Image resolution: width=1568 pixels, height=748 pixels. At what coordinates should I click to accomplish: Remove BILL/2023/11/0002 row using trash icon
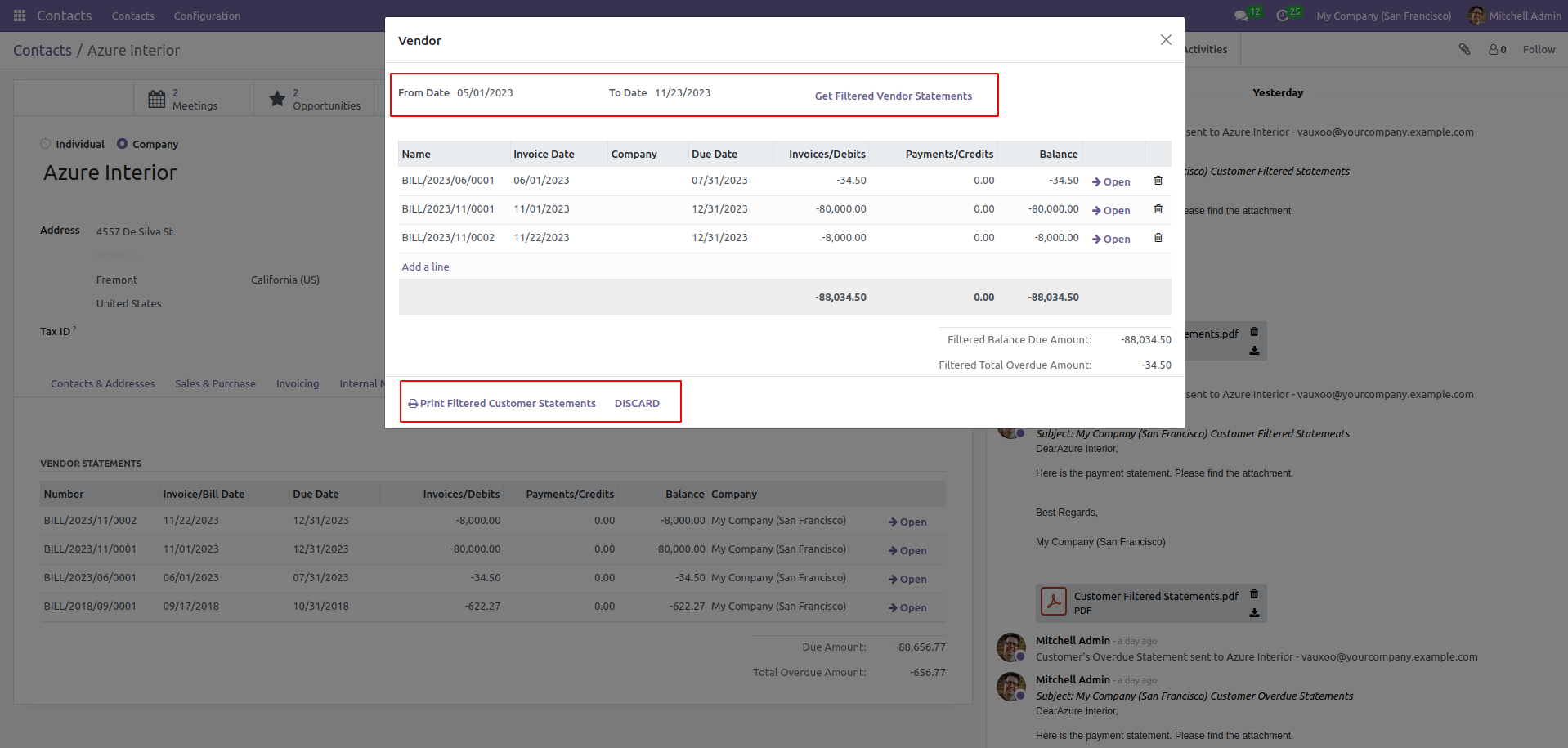pos(1158,238)
